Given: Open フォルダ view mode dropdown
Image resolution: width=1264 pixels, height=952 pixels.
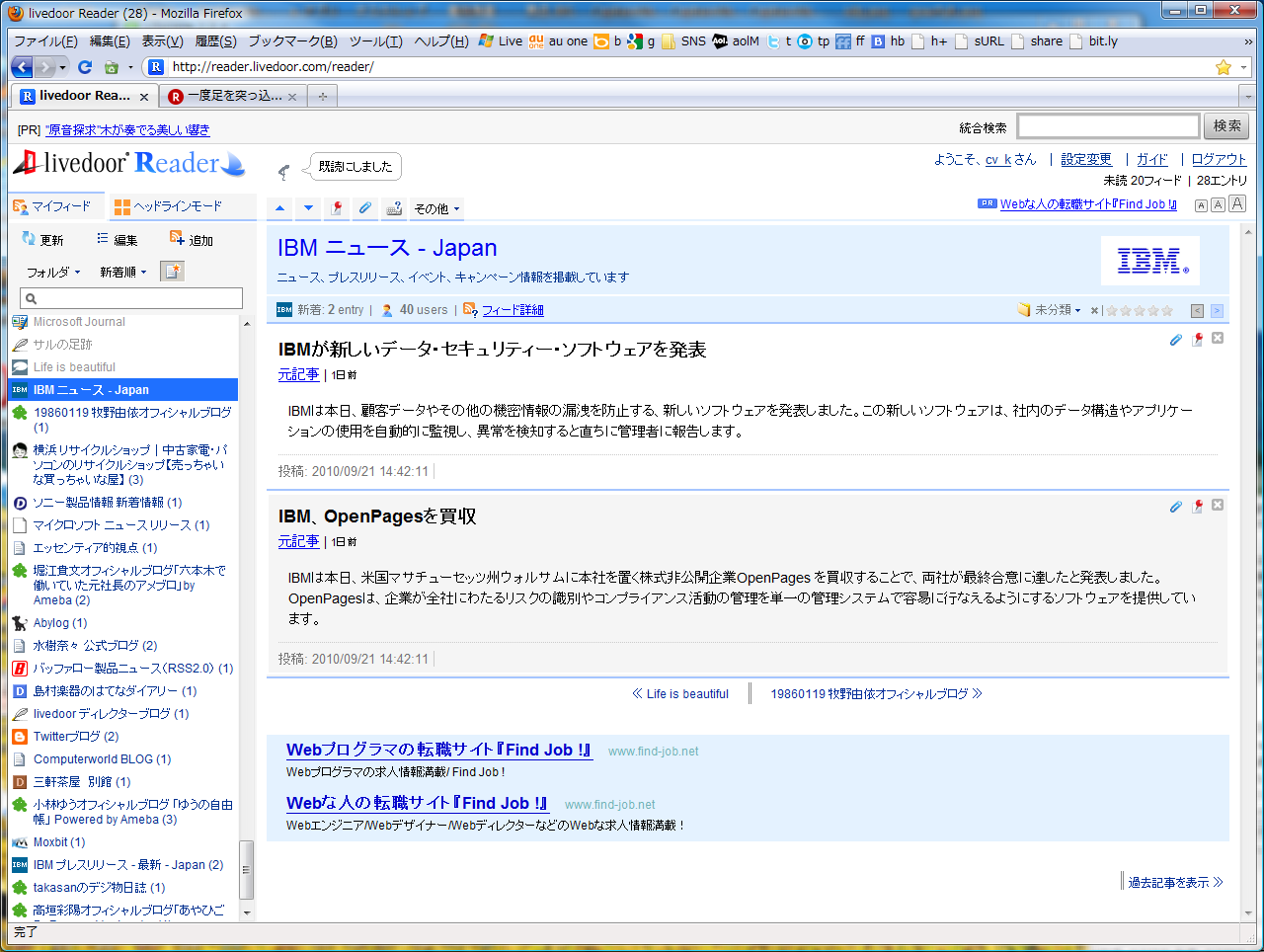Looking at the screenshot, I should [53, 272].
